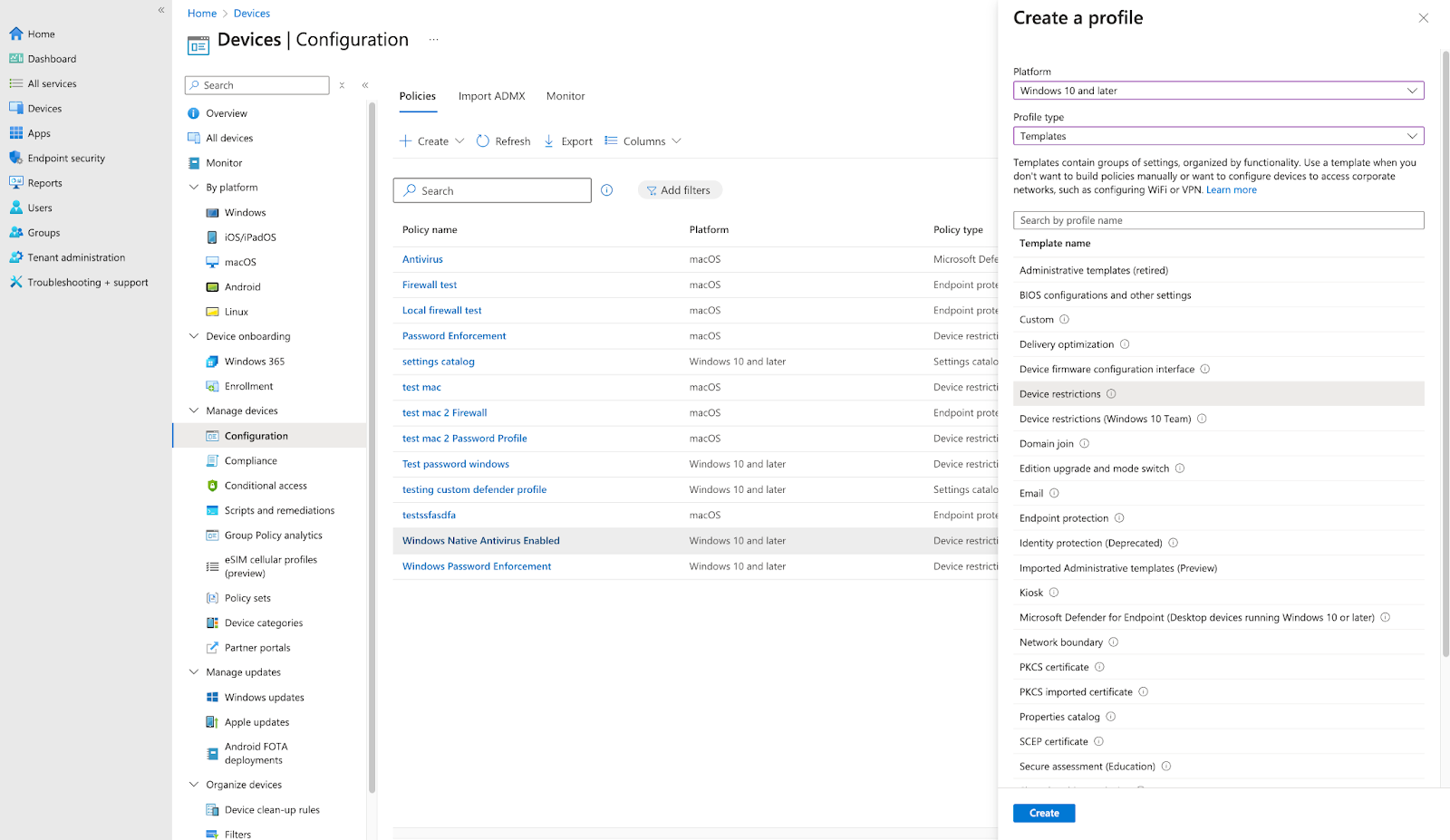Click info icon beside Domain join

tap(1085, 443)
